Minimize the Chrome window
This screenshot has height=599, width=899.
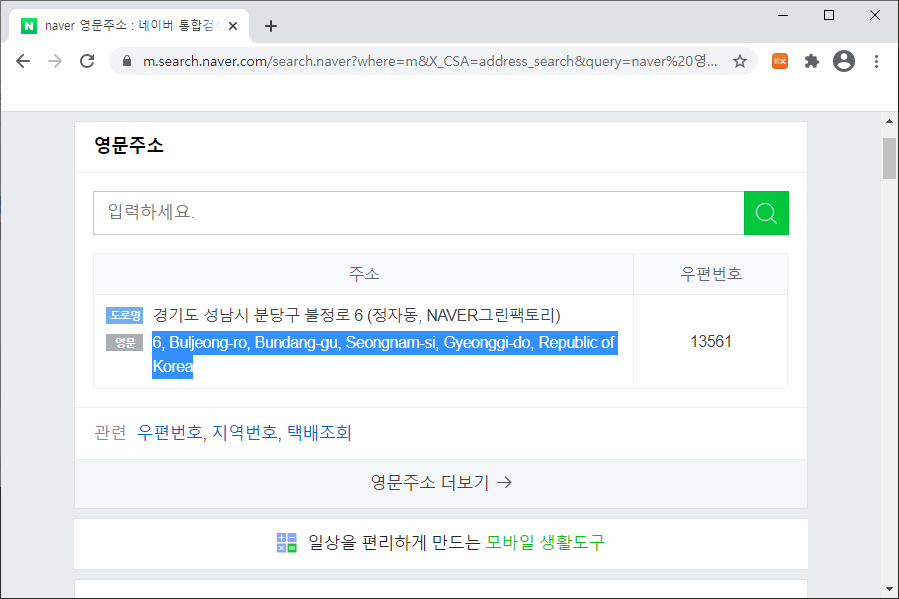783,15
